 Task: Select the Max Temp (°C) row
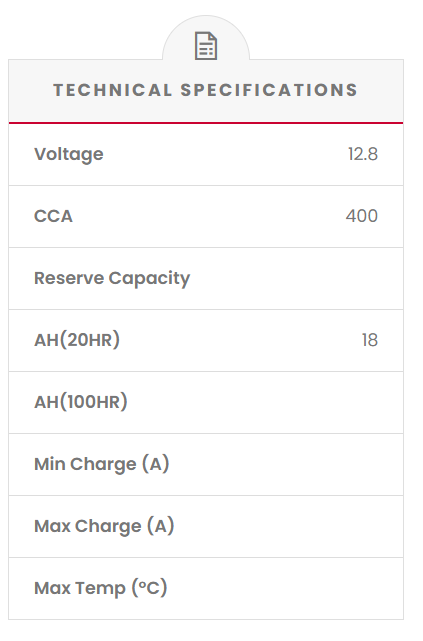point(206,589)
